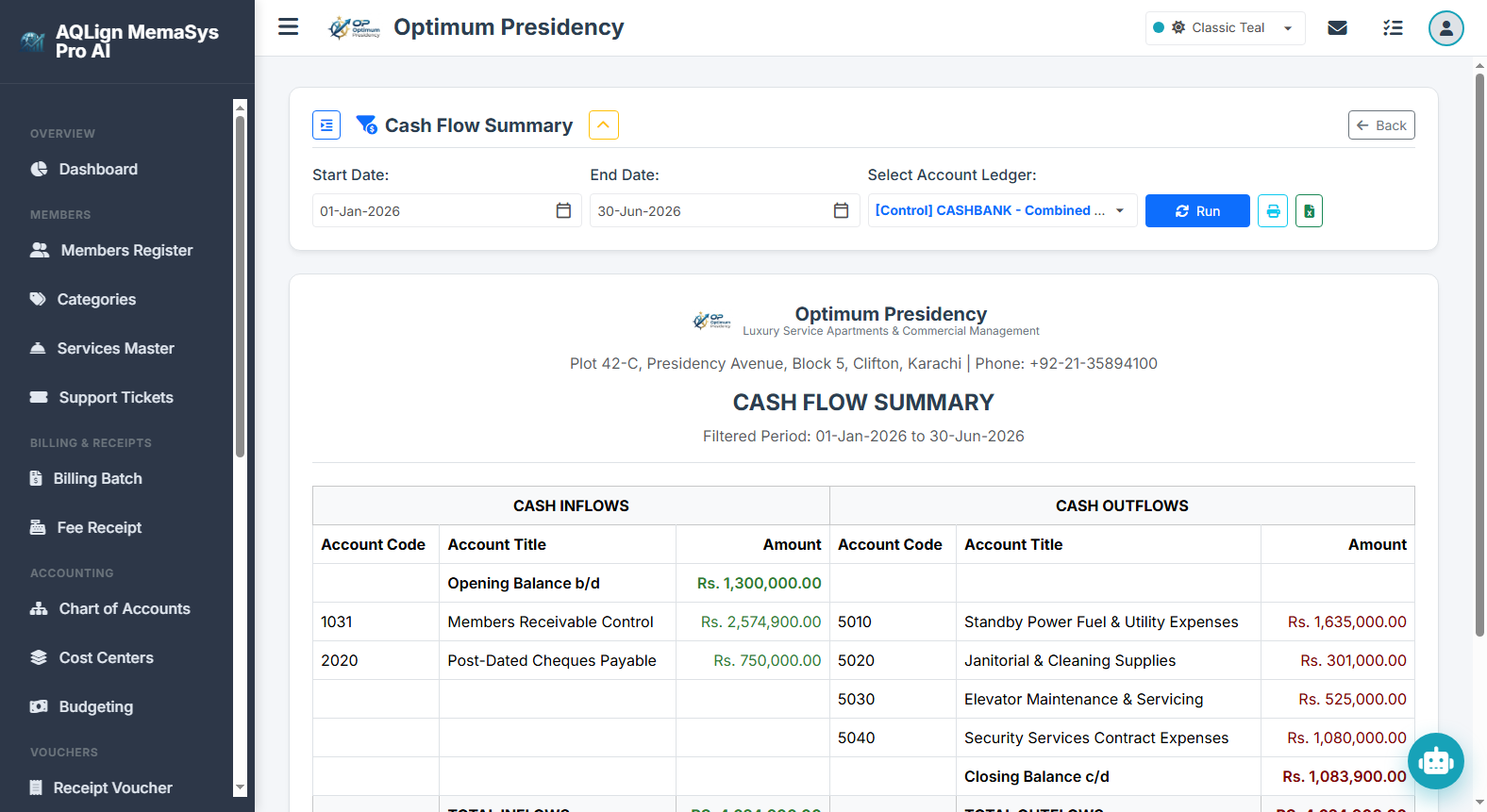Toggle the indent list panel icon
This screenshot has height=812, width=1487.
326,125
